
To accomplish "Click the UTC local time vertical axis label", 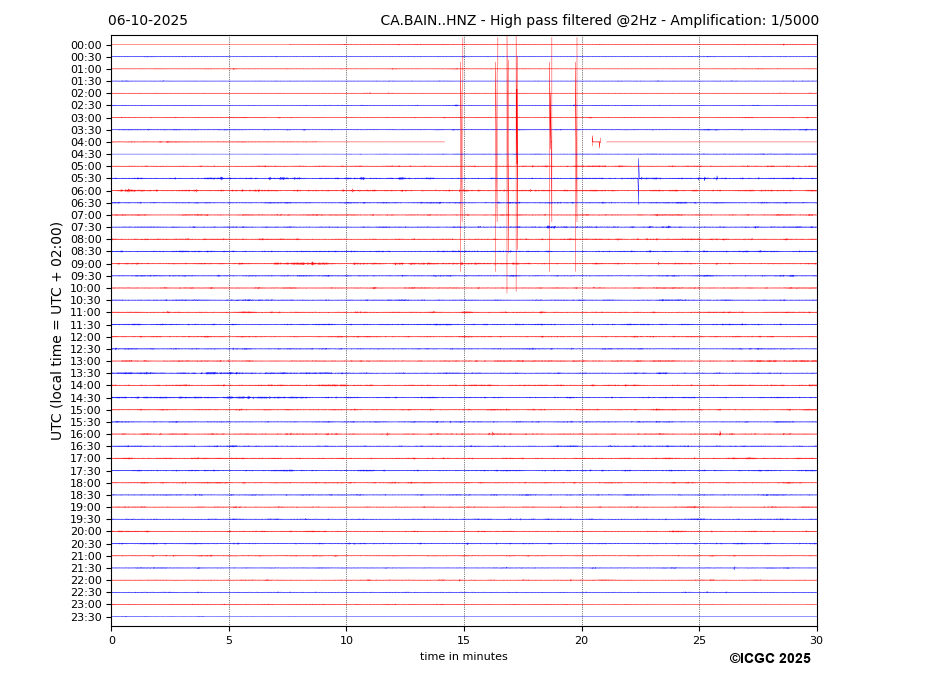I will [x=58, y=331].
